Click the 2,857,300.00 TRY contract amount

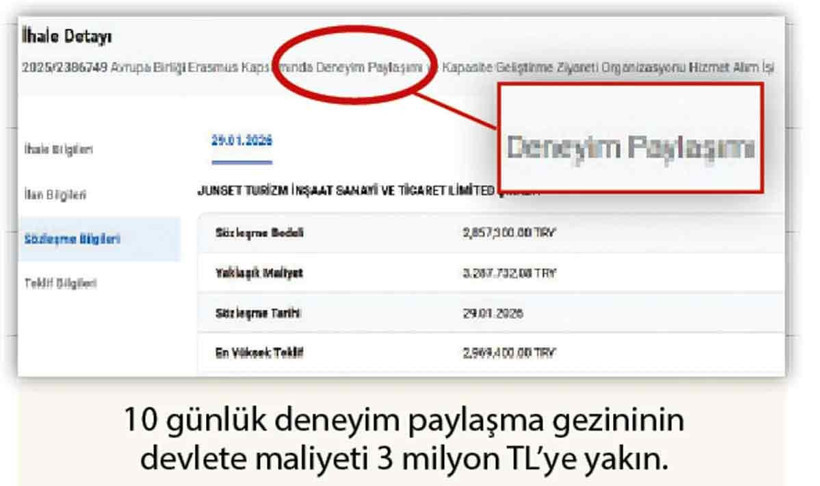tap(509, 233)
